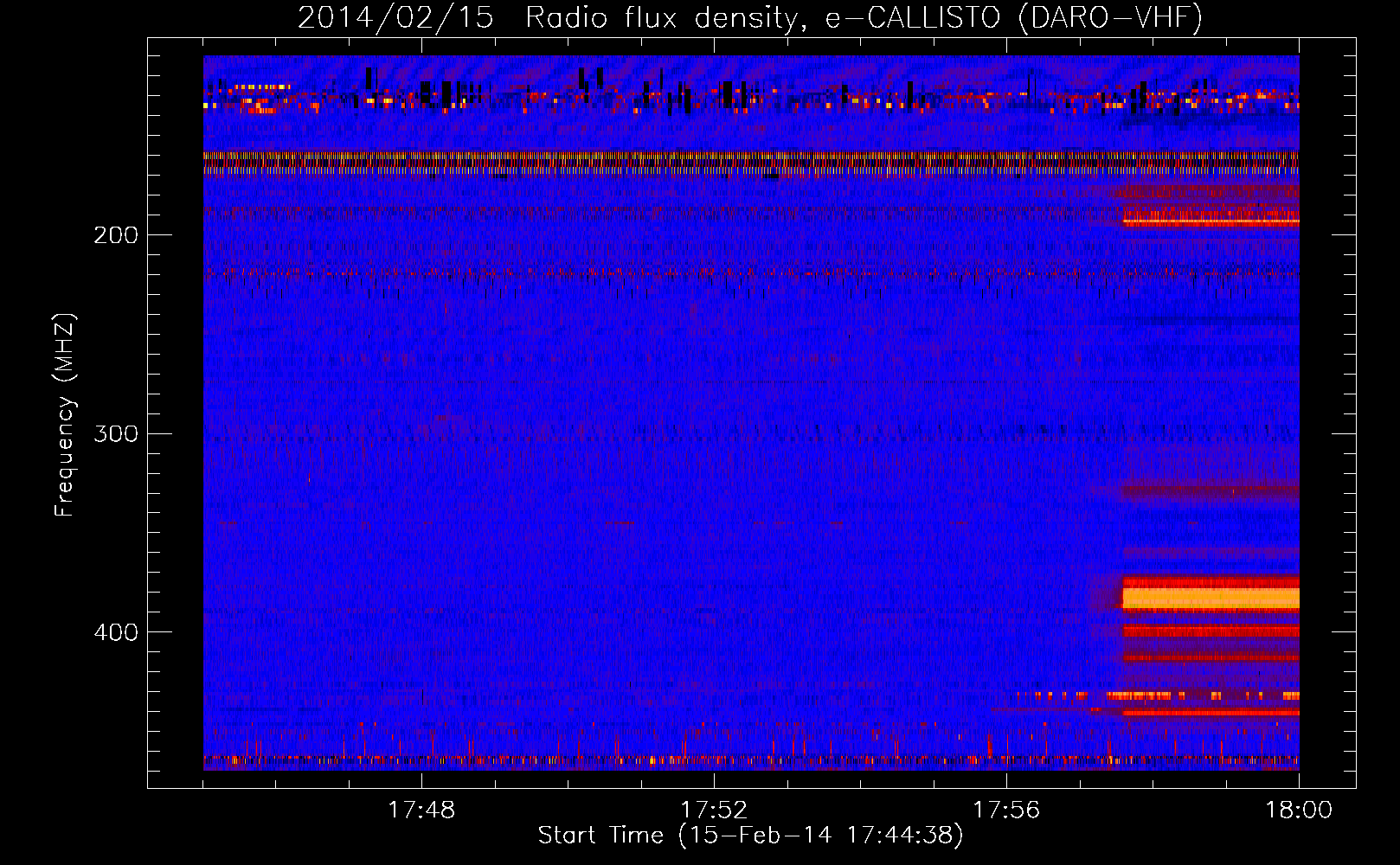Click the 'Frequency (MHZ)' axis label
The height and width of the screenshot is (865, 1400).
[x=65, y=414]
